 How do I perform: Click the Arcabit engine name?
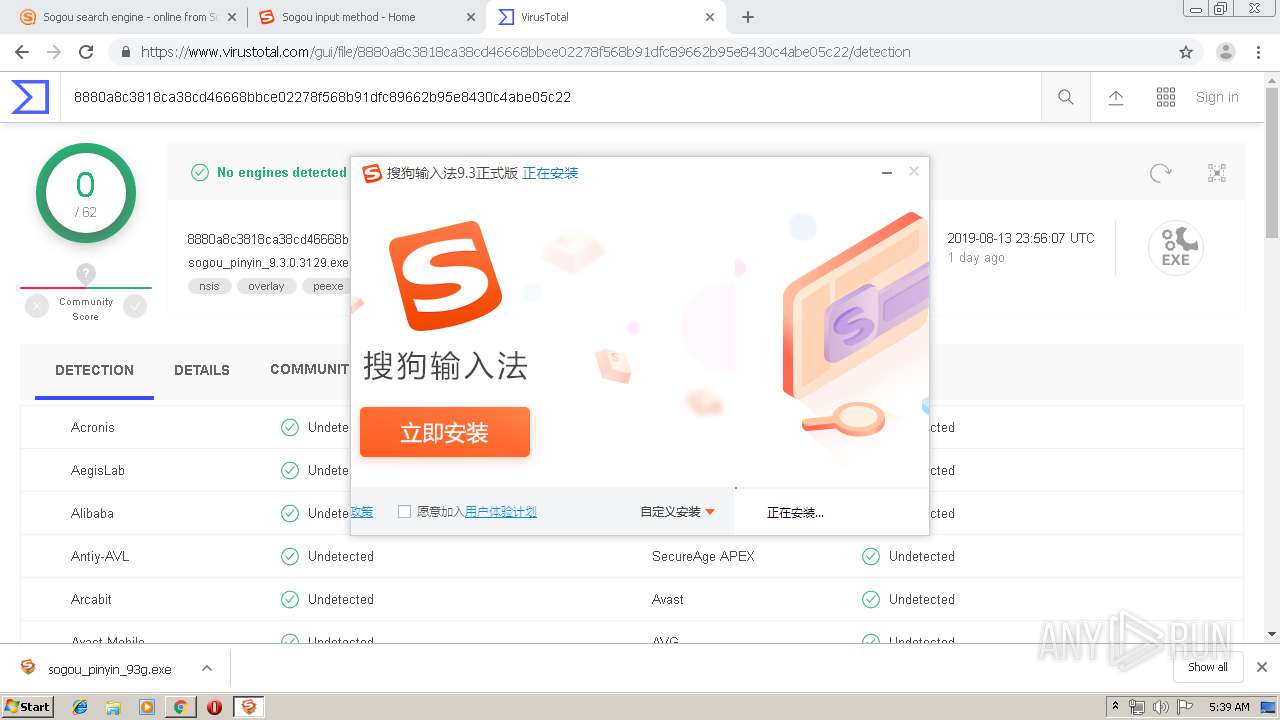91,599
